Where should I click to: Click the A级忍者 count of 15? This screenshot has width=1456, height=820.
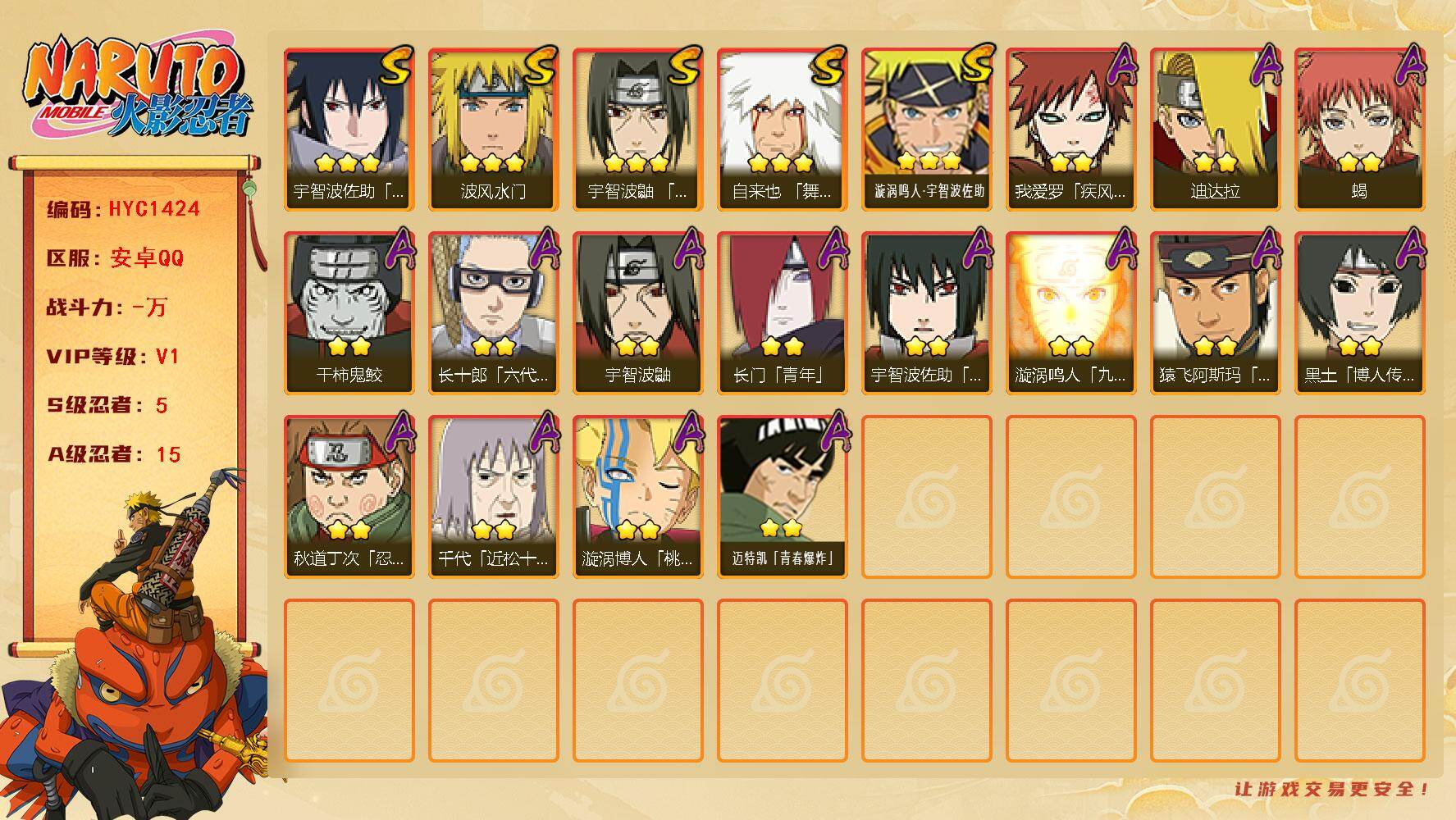point(168,454)
